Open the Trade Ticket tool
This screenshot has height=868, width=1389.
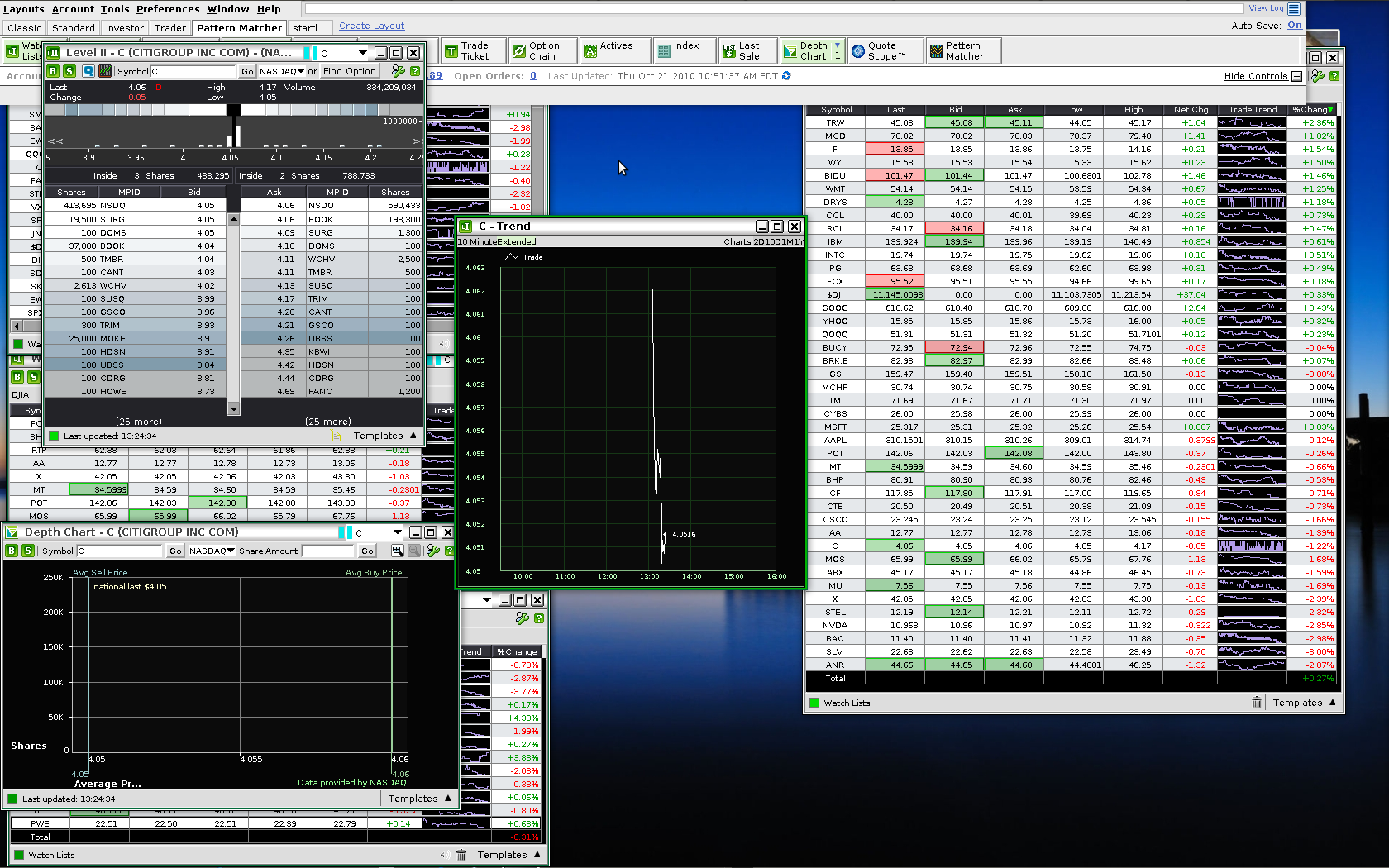tap(472, 51)
